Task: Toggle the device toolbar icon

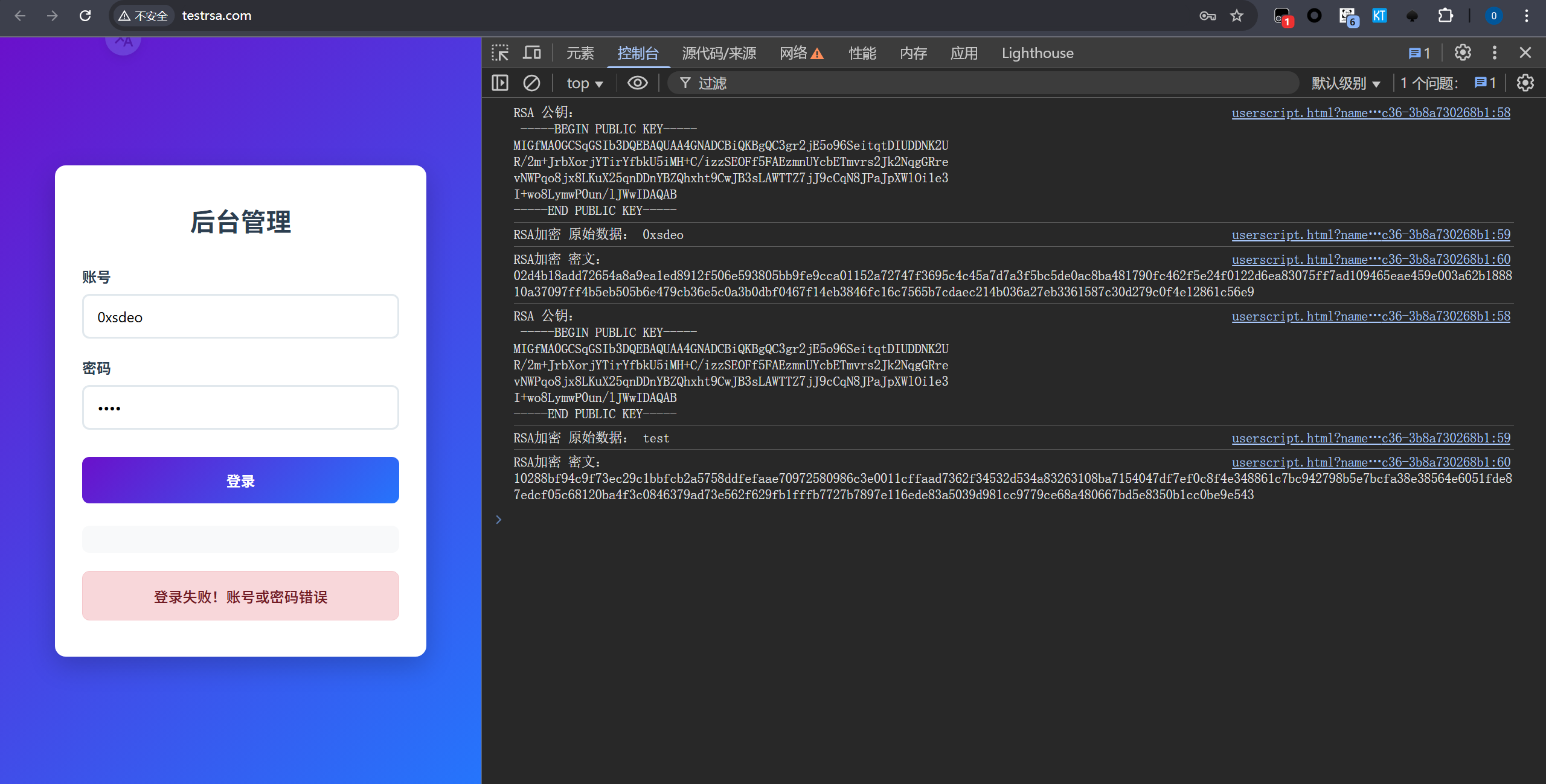Action: pos(531,53)
